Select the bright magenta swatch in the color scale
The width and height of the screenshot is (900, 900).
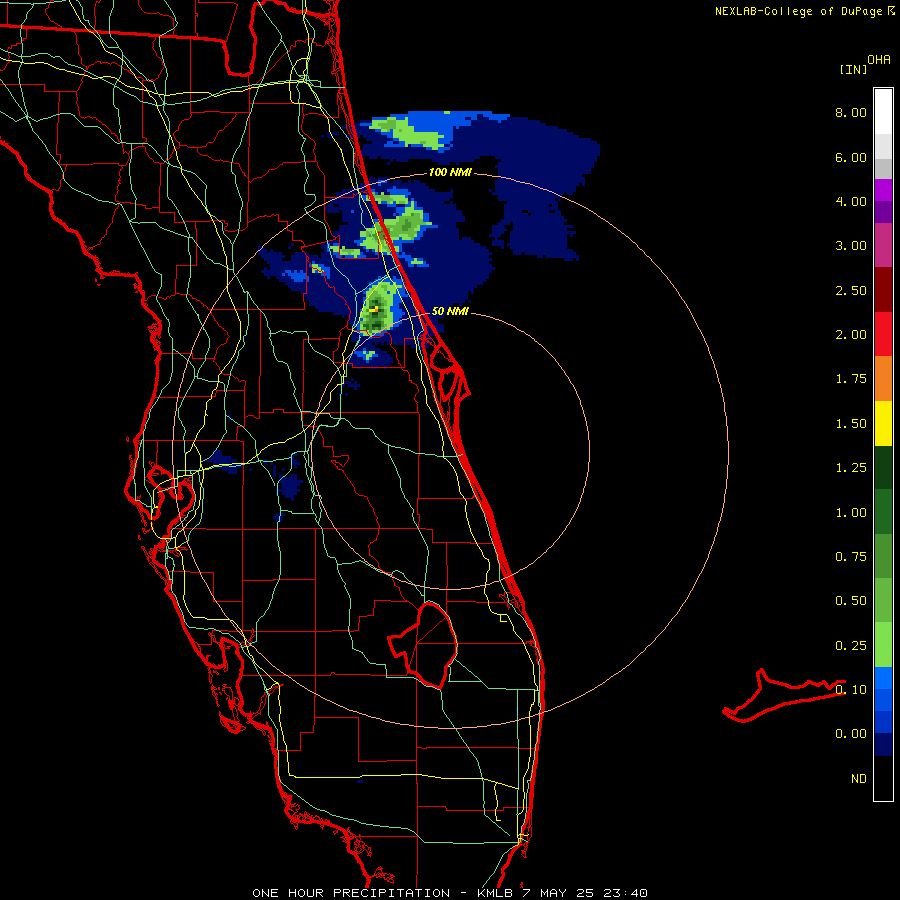(883, 190)
